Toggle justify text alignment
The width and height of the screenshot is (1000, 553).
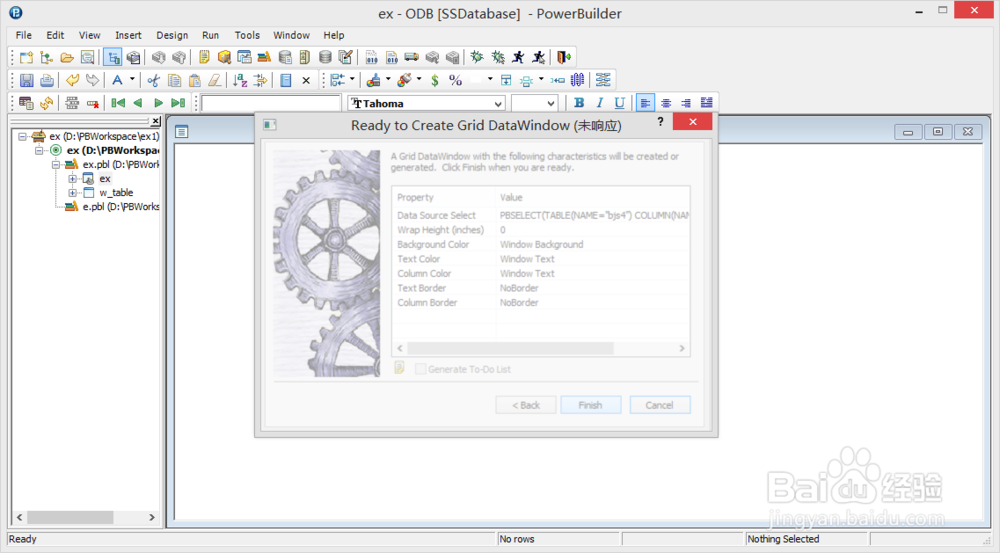[707, 103]
